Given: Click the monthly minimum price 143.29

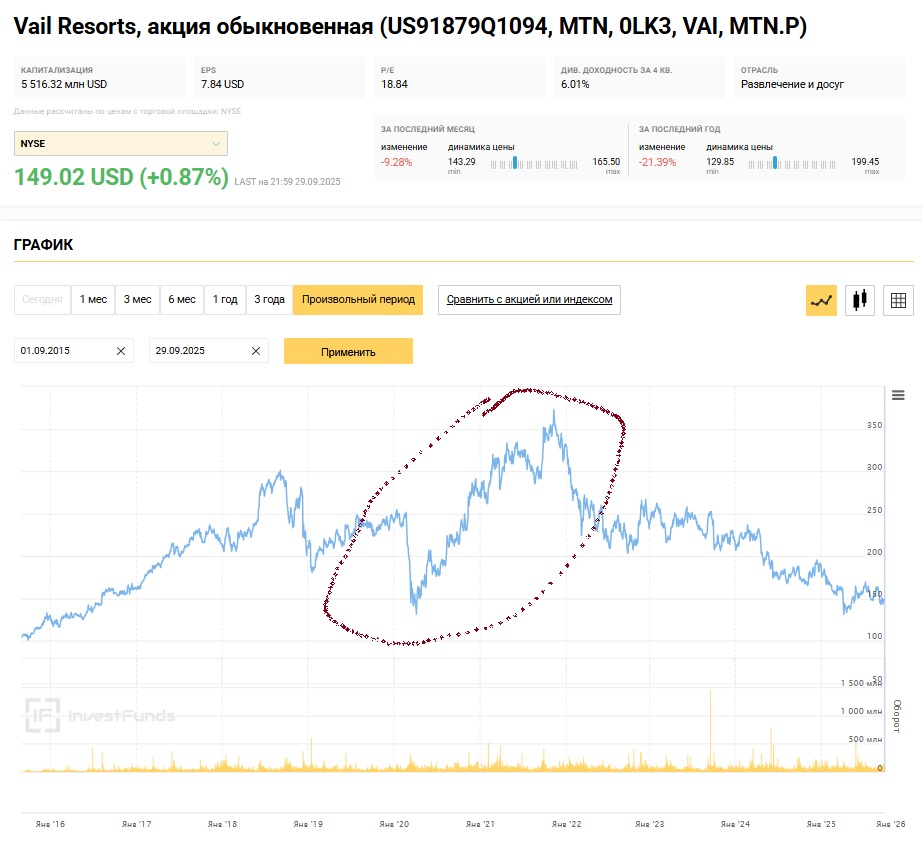Looking at the screenshot, I should pos(462,162).
